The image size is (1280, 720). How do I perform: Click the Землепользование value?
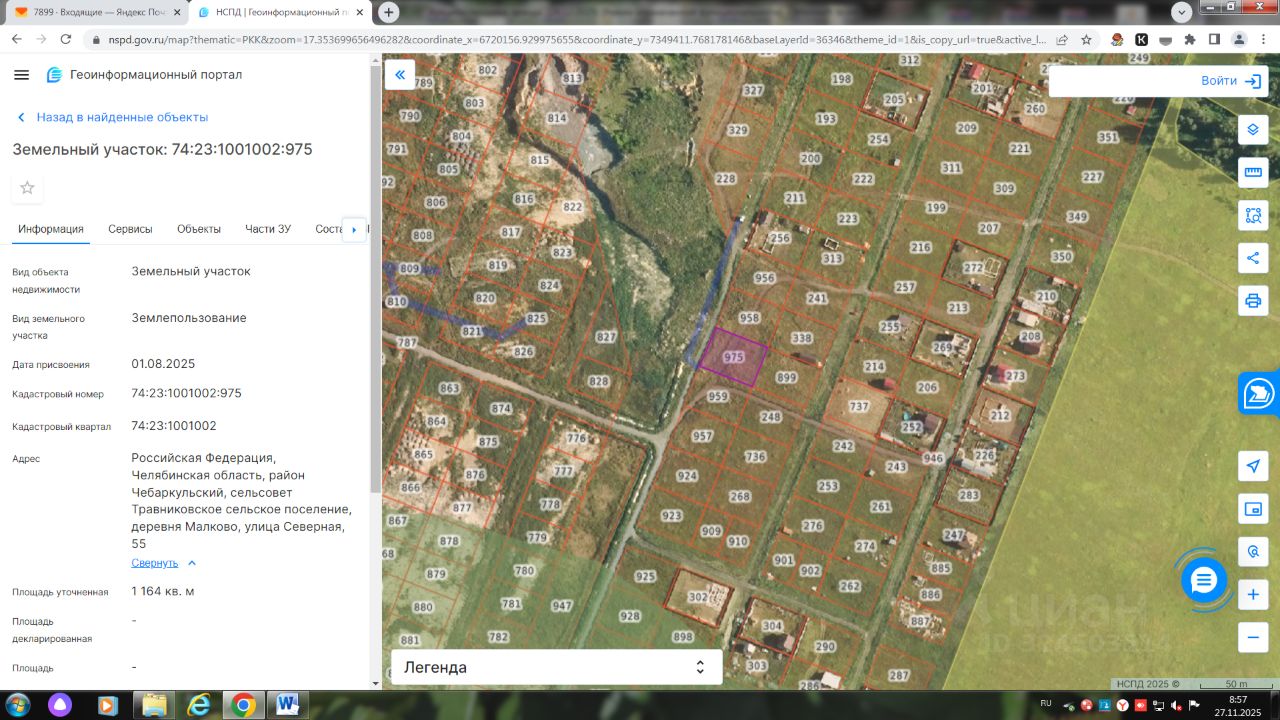pos(189,318)
